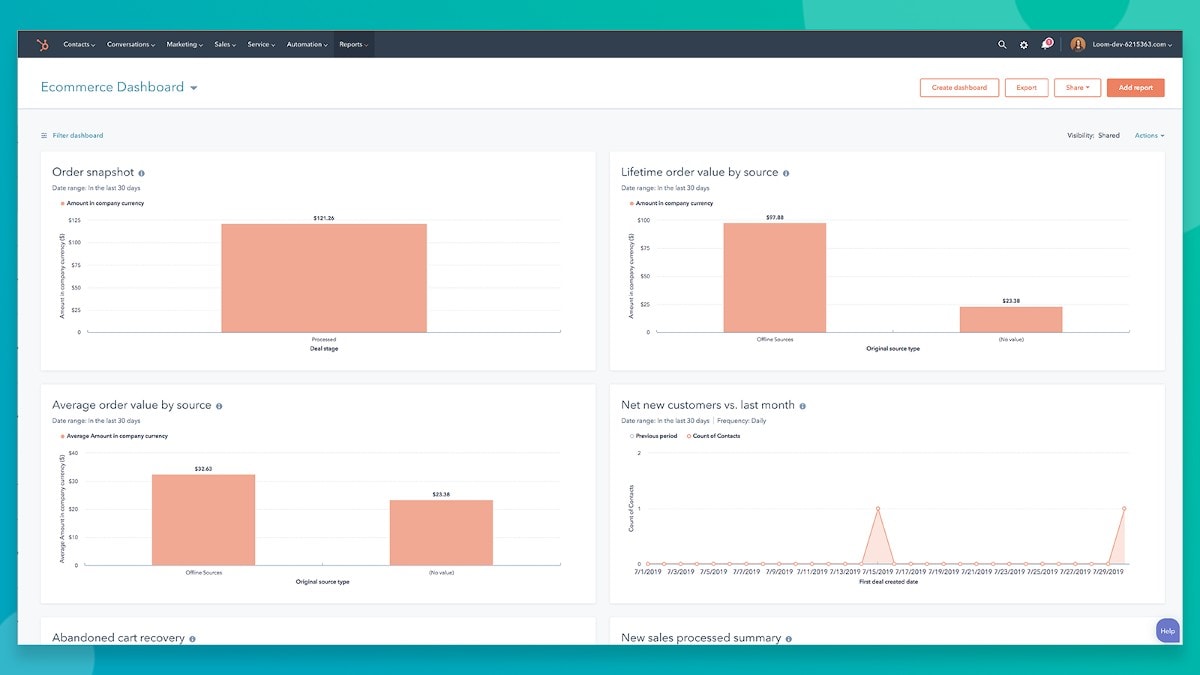Click the HubSpot sprocket logo

(42, 44)
